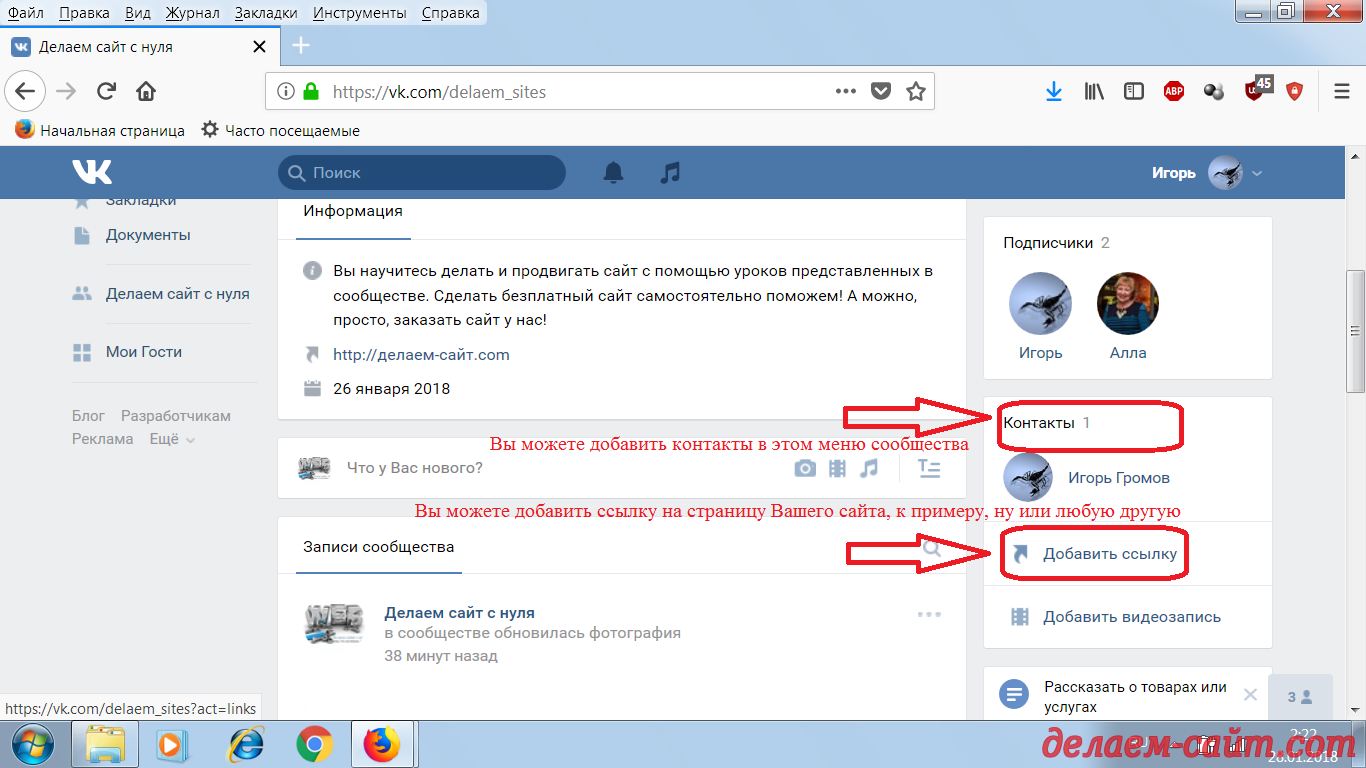
Task: Click the Блог footer link
Action: pyautogui.click(x=88, y=416)
